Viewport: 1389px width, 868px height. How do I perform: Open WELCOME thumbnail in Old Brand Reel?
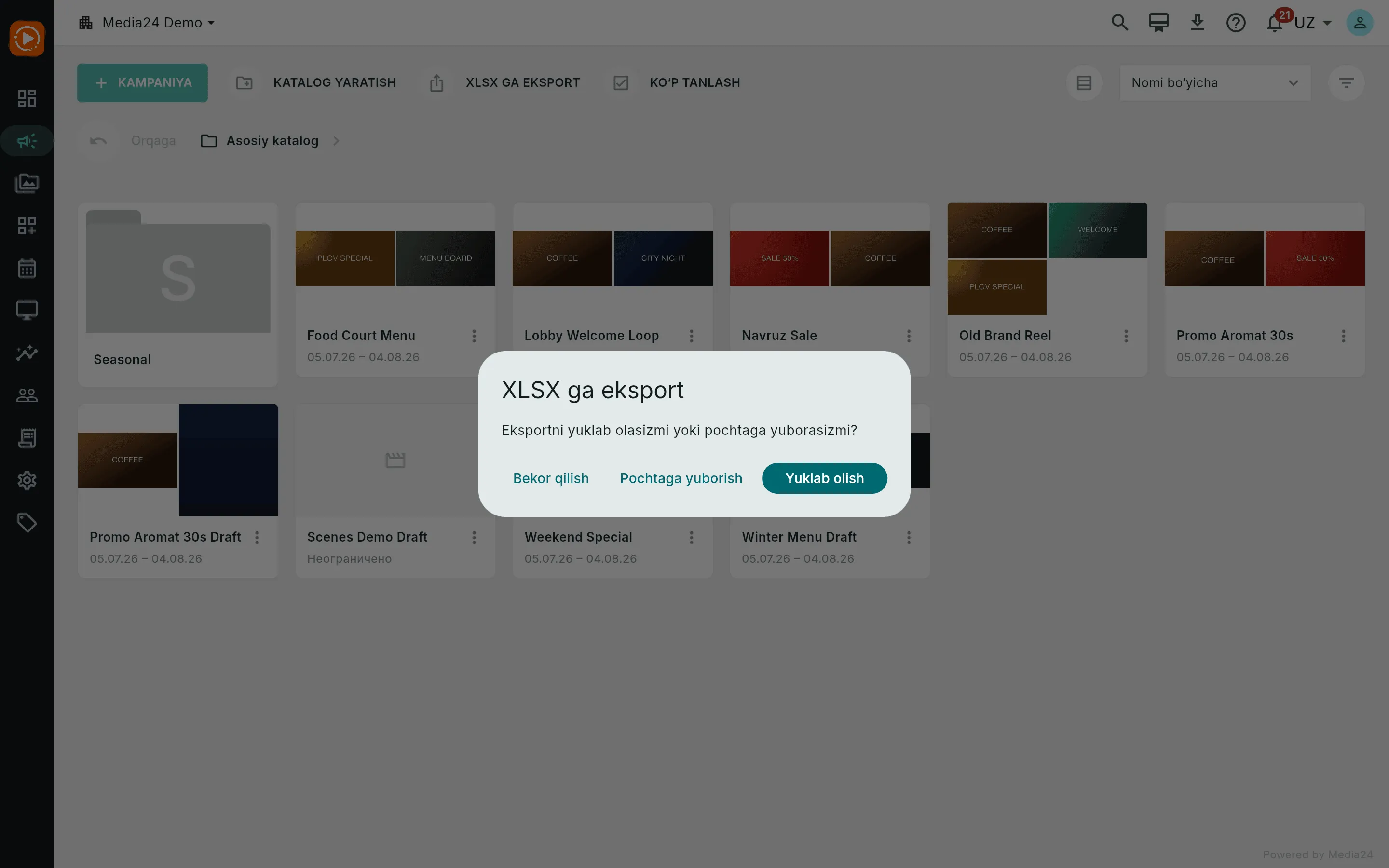pos(1097,230)
